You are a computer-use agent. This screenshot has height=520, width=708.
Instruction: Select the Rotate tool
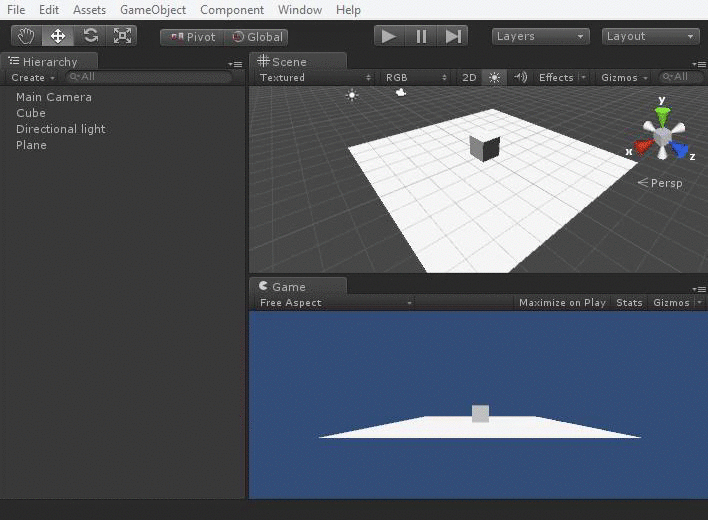[90, 36]
